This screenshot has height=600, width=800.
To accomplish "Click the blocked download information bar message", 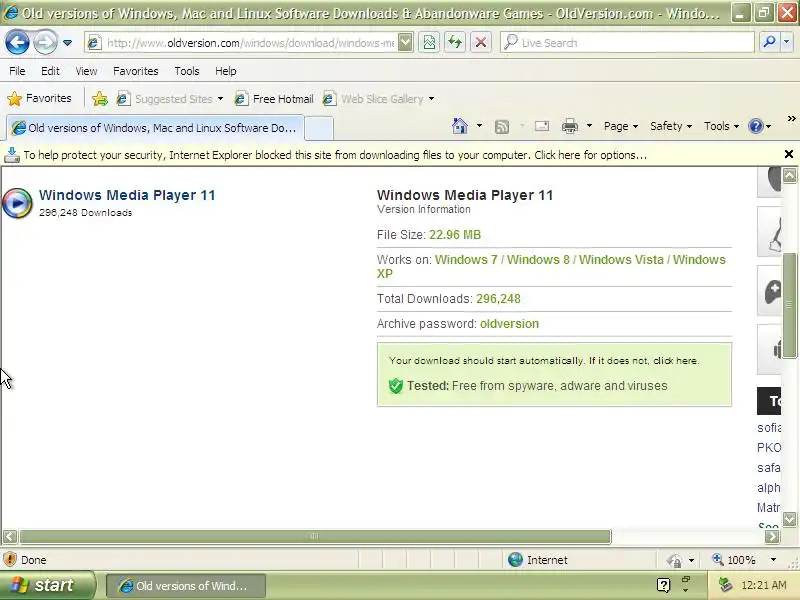I will [335, 155].
